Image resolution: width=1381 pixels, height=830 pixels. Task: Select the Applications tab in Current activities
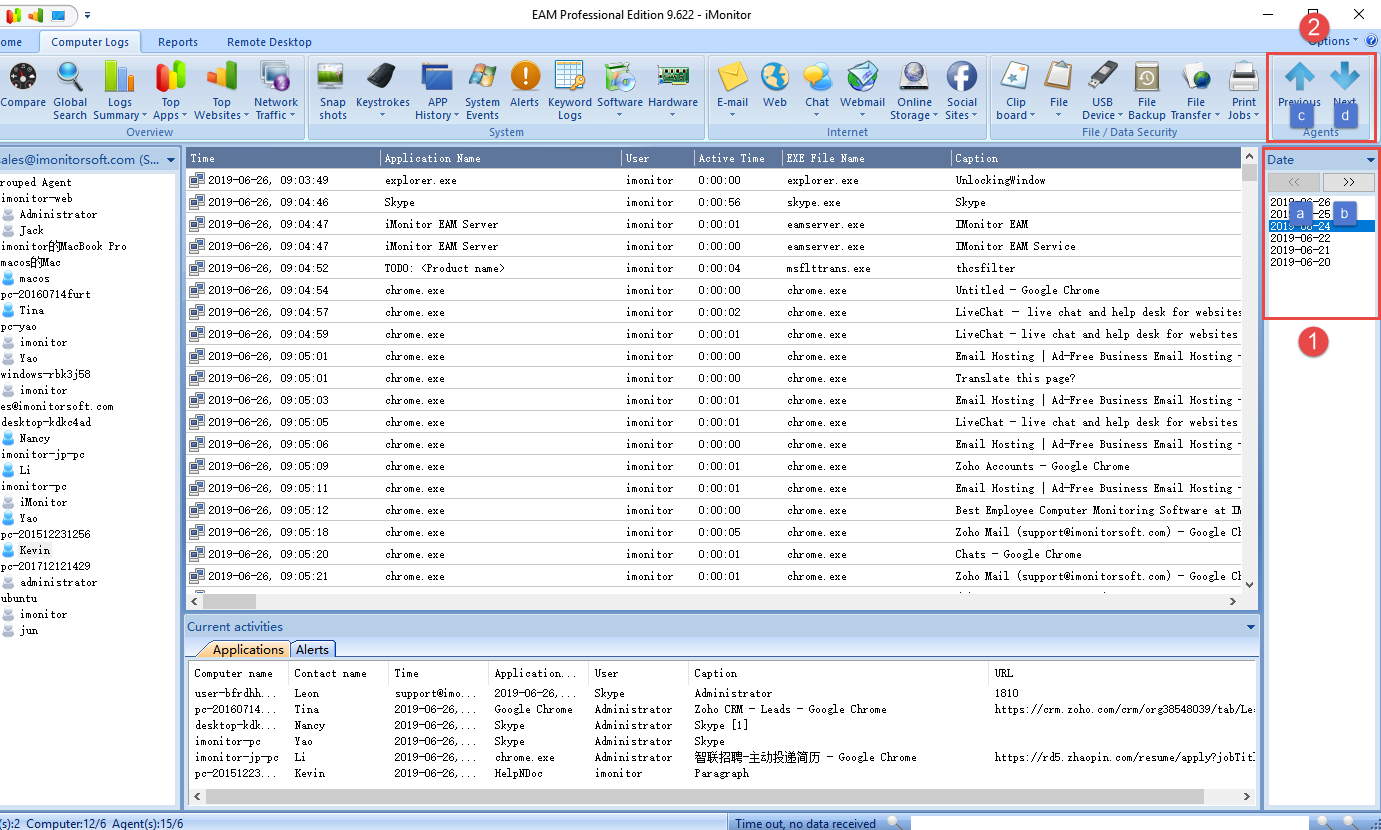click(249, 650)
